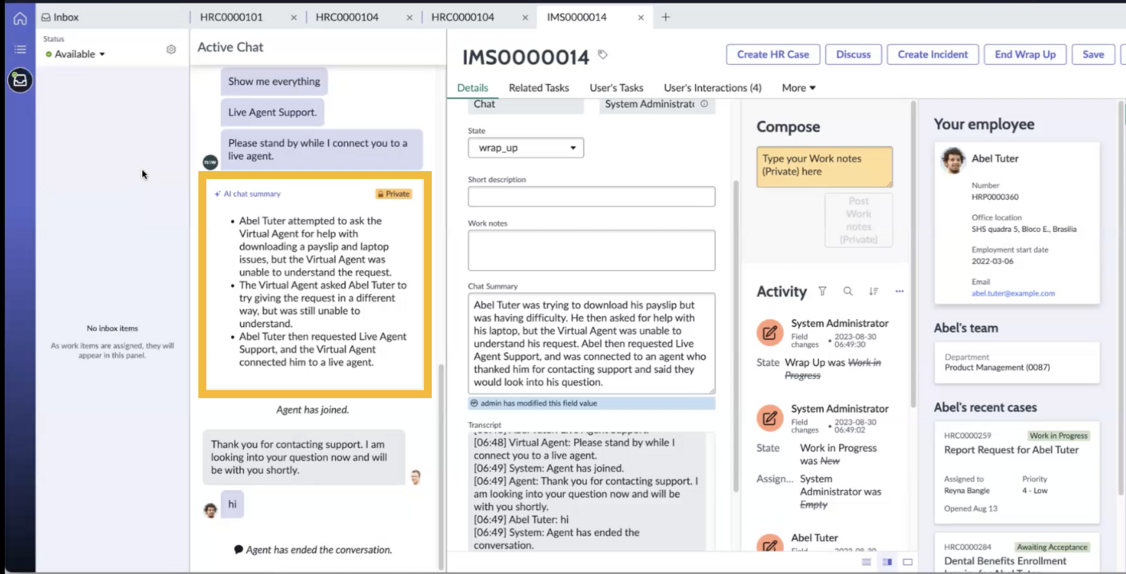Click Product Management (0087) department card
This screenshot has width=1126, height=574.
click(x=1017, y=362)
